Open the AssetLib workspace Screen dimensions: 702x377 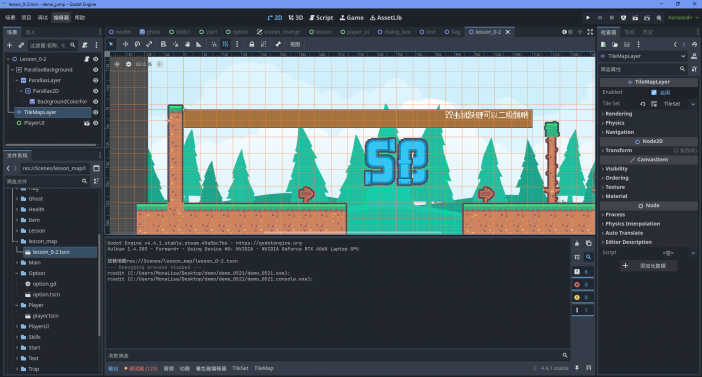click(386, 17)
